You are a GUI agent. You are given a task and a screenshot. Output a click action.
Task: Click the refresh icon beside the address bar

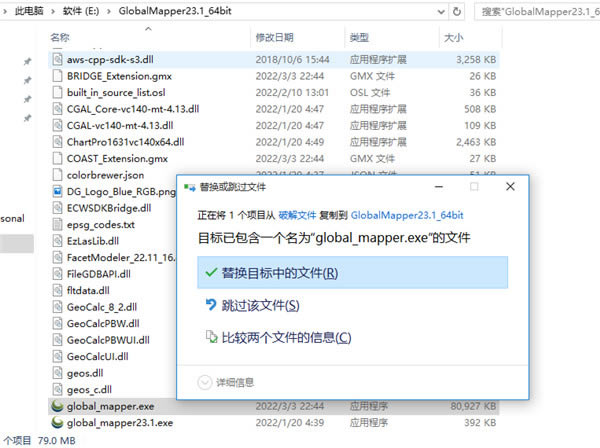click(457, 11)
